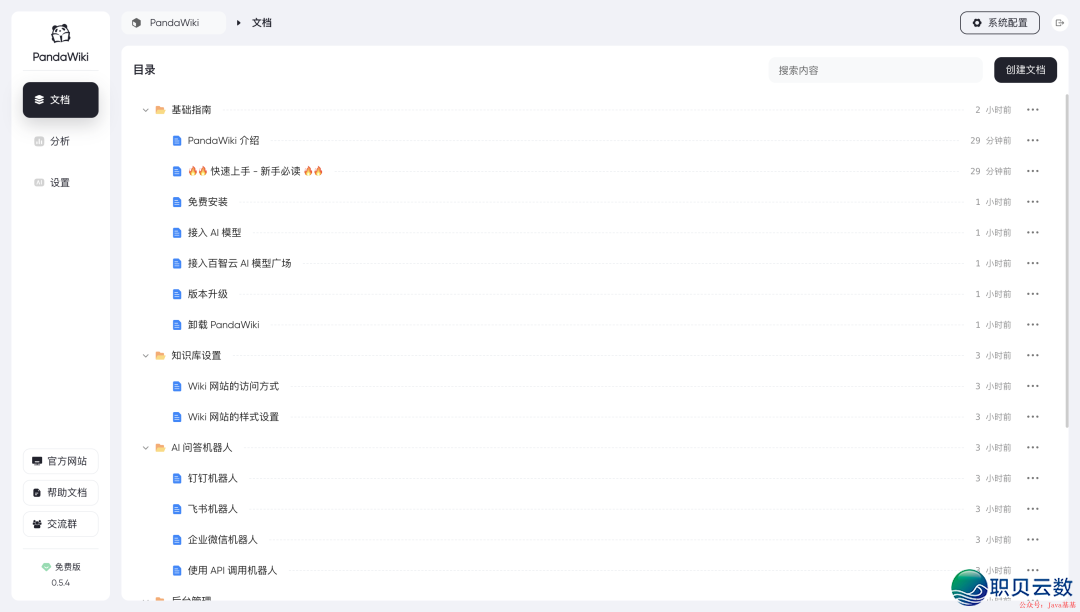Open more options for Wiki 网站的样式设置
Viewport: 1080px width, 612px height.
pyautogui.click(x=1032, y=417)
